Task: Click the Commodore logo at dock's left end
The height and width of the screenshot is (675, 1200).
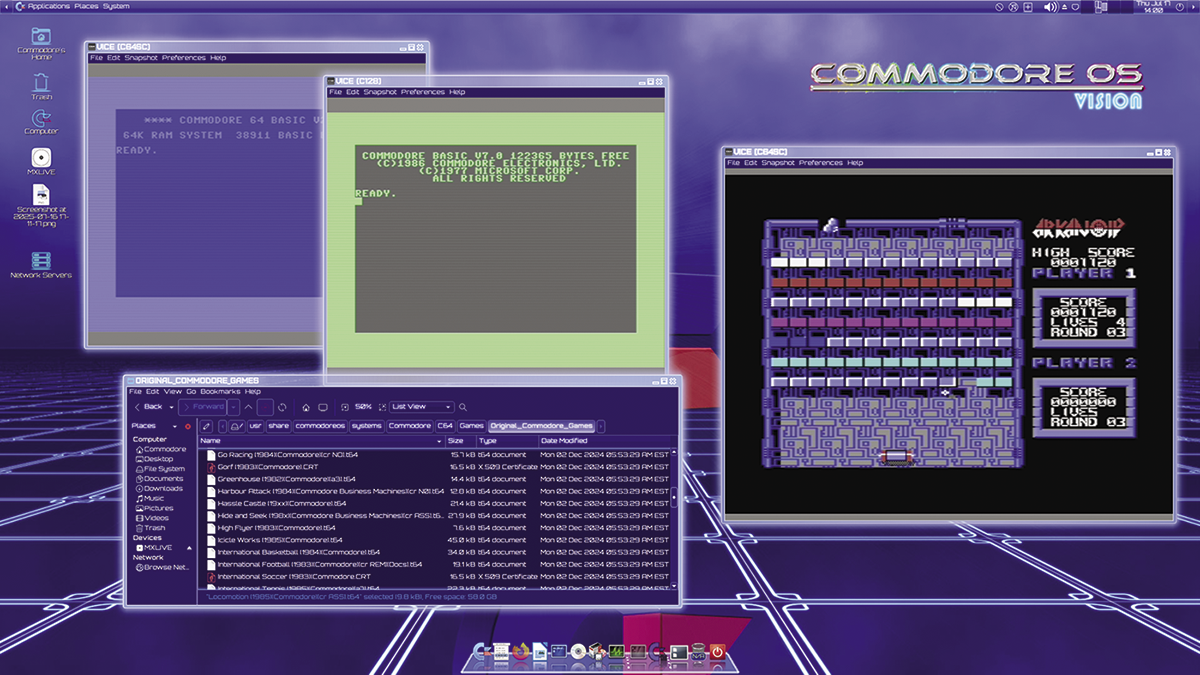Action: (481, 652)
